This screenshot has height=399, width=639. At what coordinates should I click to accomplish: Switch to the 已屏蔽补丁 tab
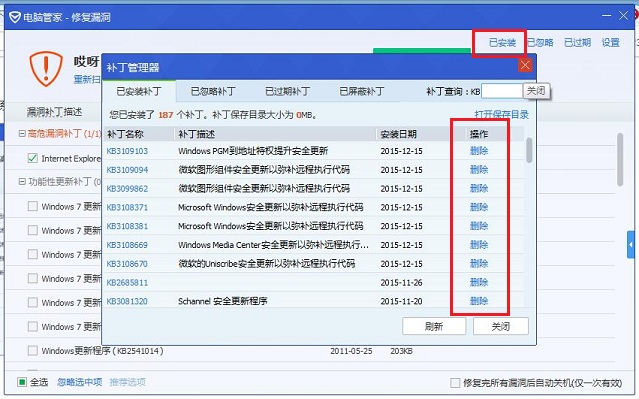[x=362, y=91]
